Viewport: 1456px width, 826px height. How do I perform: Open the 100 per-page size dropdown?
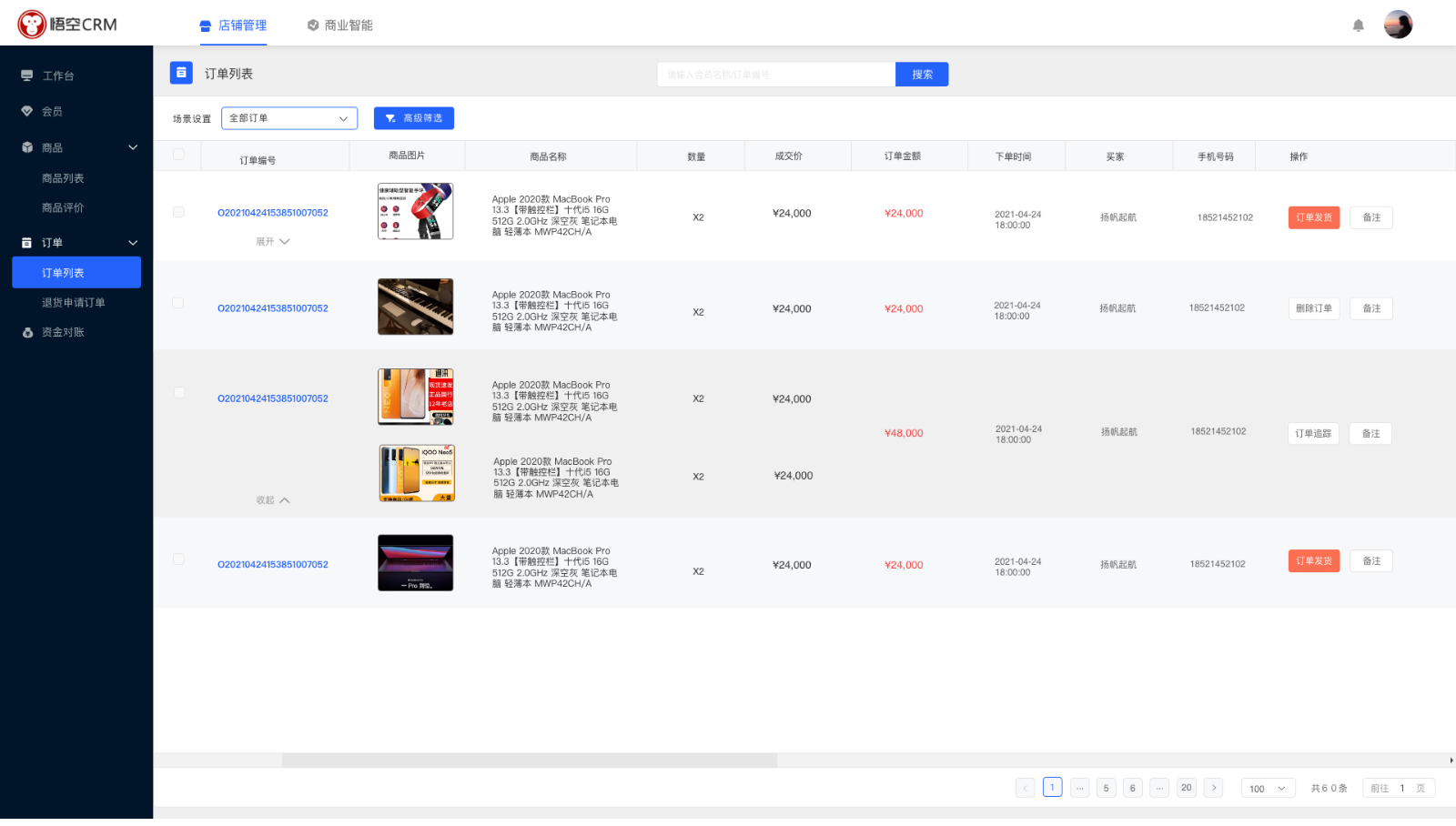click(1269, 789)
